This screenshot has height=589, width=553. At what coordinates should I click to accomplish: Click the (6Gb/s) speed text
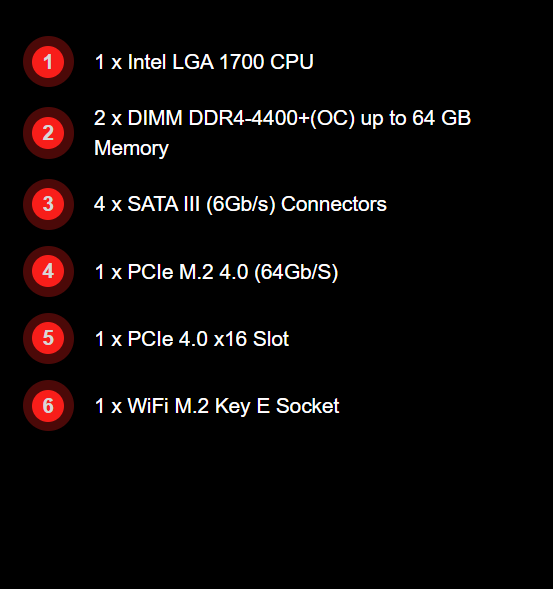click(241, 204)
